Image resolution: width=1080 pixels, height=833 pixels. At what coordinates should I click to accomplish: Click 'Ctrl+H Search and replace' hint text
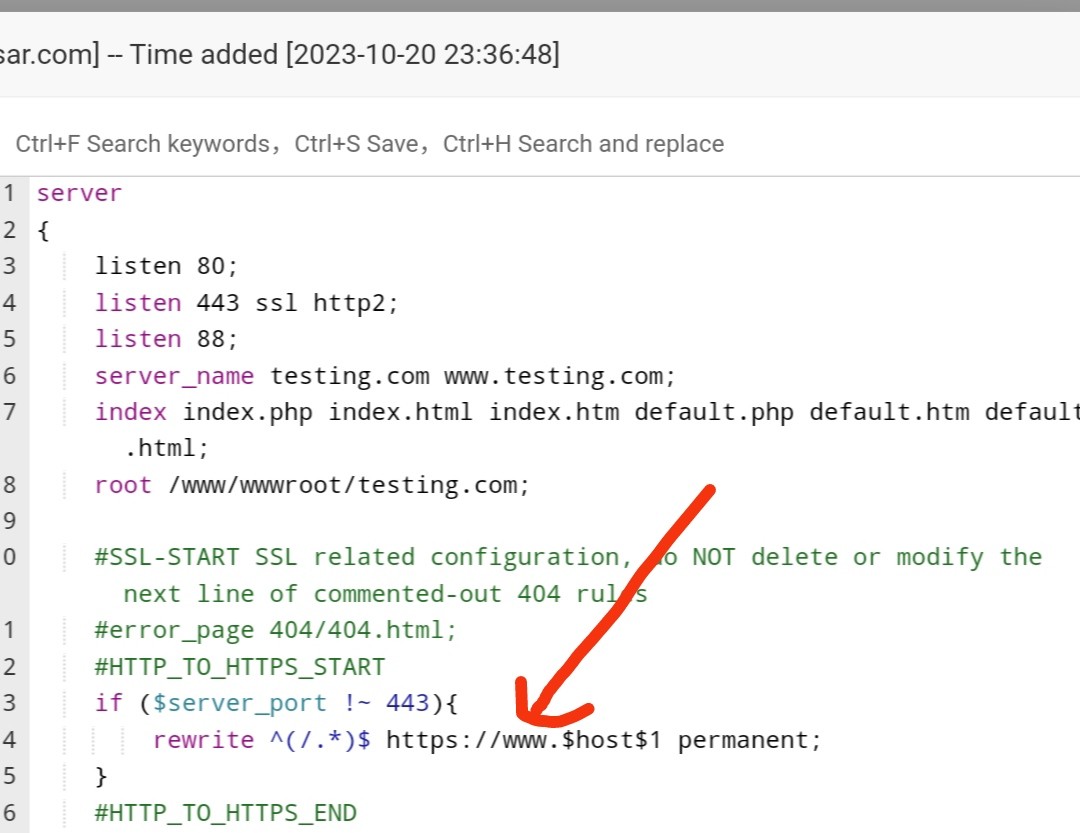click(x=583, y=144)
